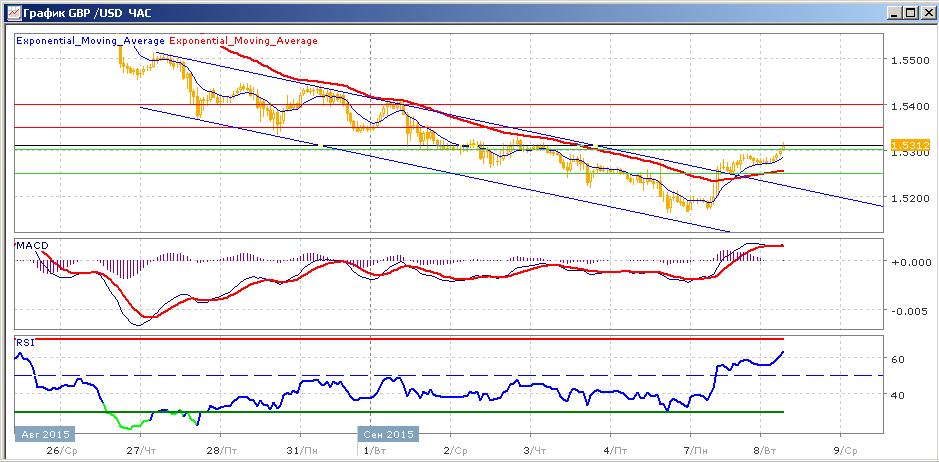Click the 28/Пт date label
Image resolution: width=939 pixels, height=462 pixels.
pos(222,449)
